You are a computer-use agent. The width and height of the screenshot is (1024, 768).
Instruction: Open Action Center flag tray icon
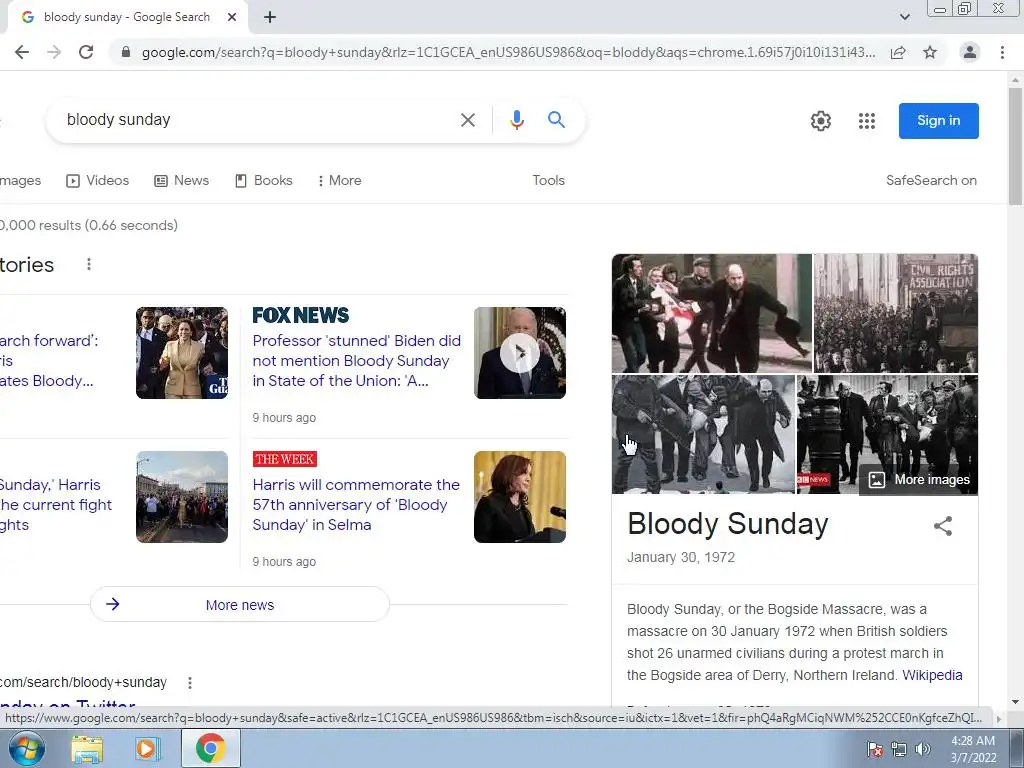(x=875, y=750)
